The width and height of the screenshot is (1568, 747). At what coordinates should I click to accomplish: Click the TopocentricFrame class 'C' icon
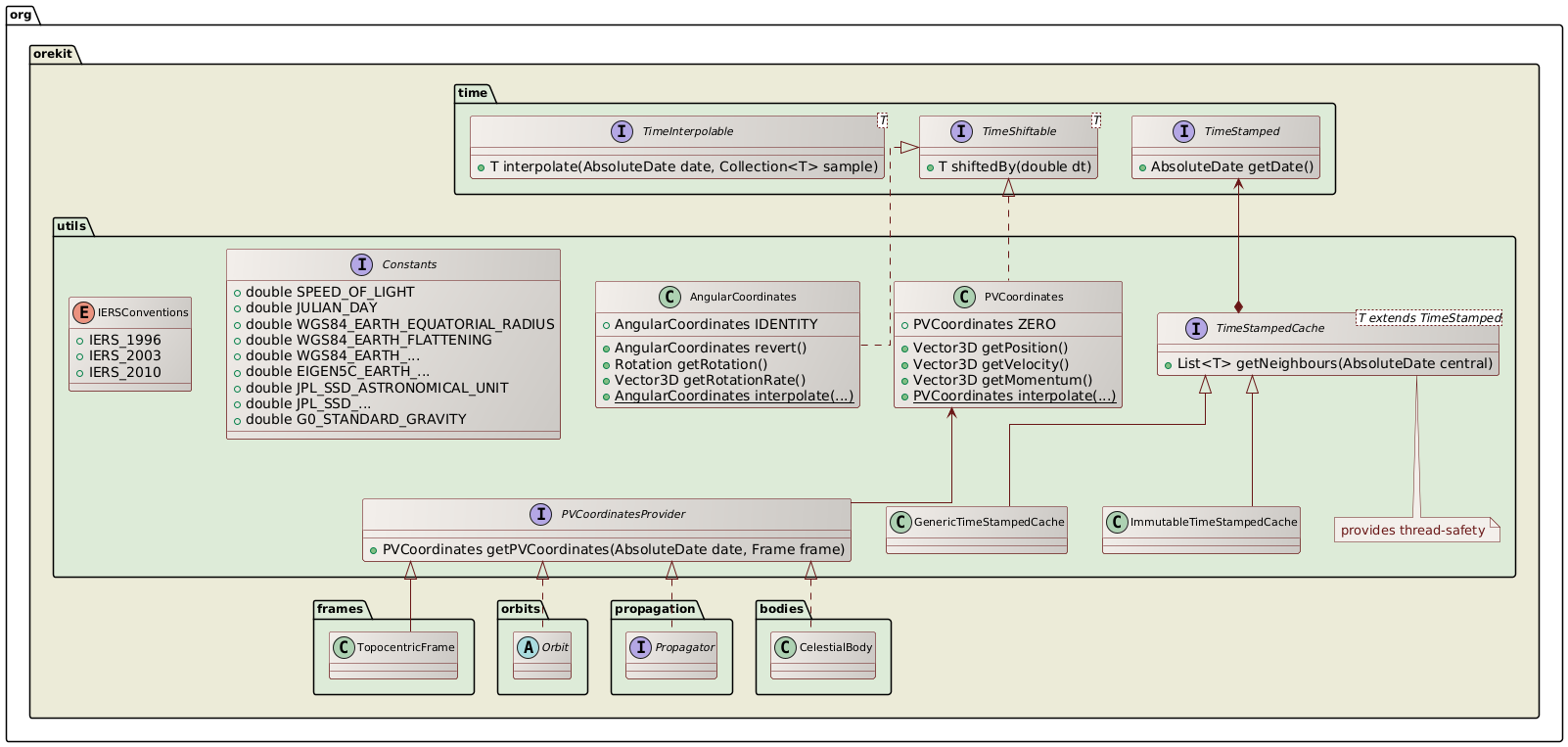(x=344, y=647)
